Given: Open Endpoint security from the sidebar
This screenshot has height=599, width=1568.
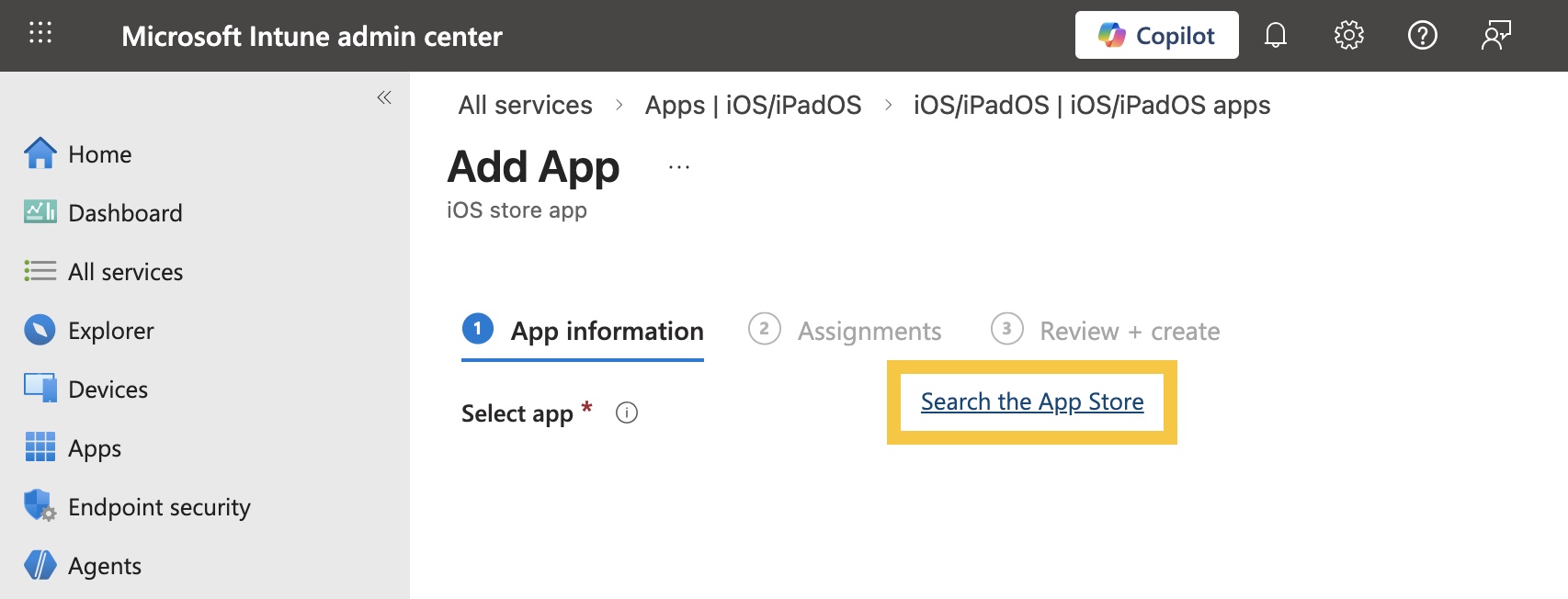Looking at the screenshot, I should [x=159, y=507].
